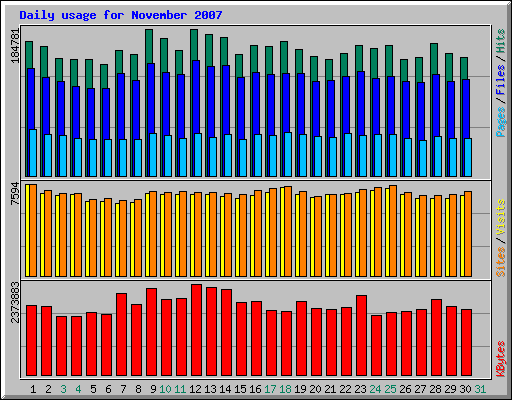Select the '2373883' axis value
This screenshot has height=400, width=512.
point(15,302)
